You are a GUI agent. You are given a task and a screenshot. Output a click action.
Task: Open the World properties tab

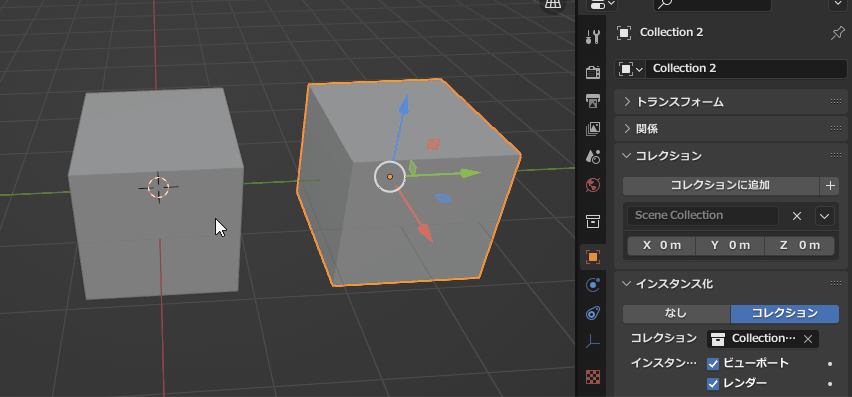(592, 185)
